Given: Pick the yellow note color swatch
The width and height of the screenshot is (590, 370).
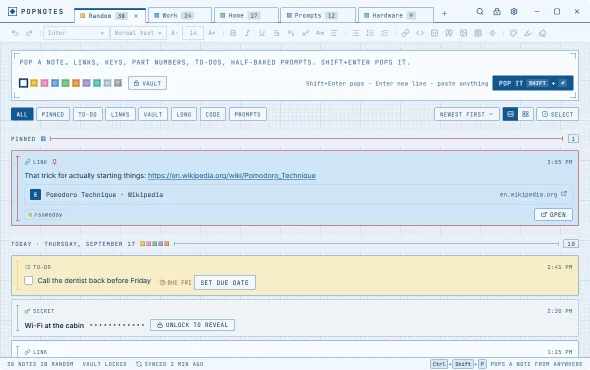Looking at the screenshot, I should click(34, 83).
